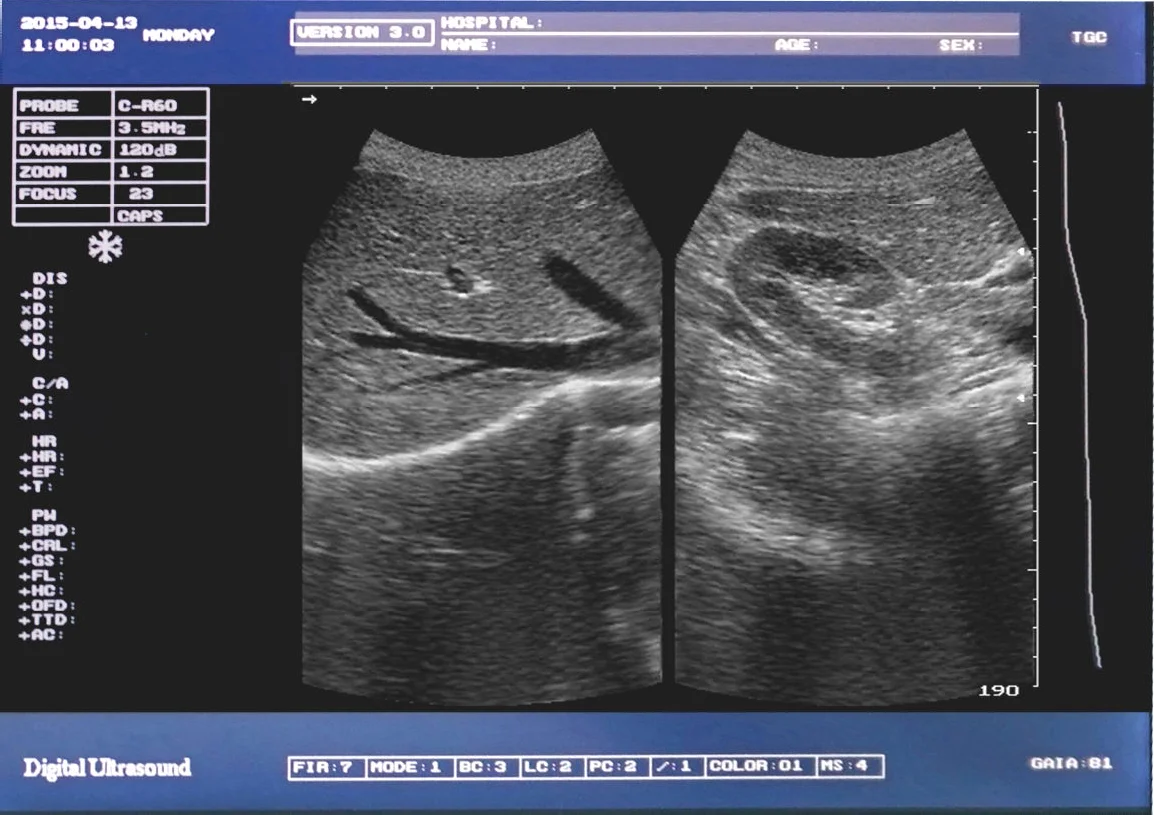Screen dimensions: 1154x815
Task: Click the +TTD: measurement
Action: click(48, 620)
